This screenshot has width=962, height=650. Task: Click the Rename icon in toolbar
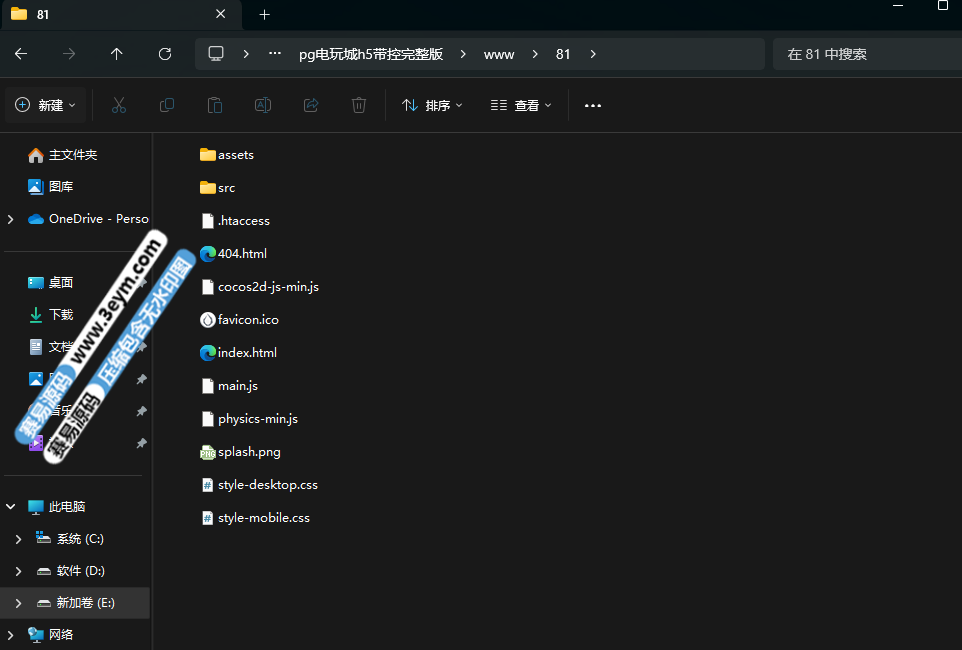tap(263, 105)
